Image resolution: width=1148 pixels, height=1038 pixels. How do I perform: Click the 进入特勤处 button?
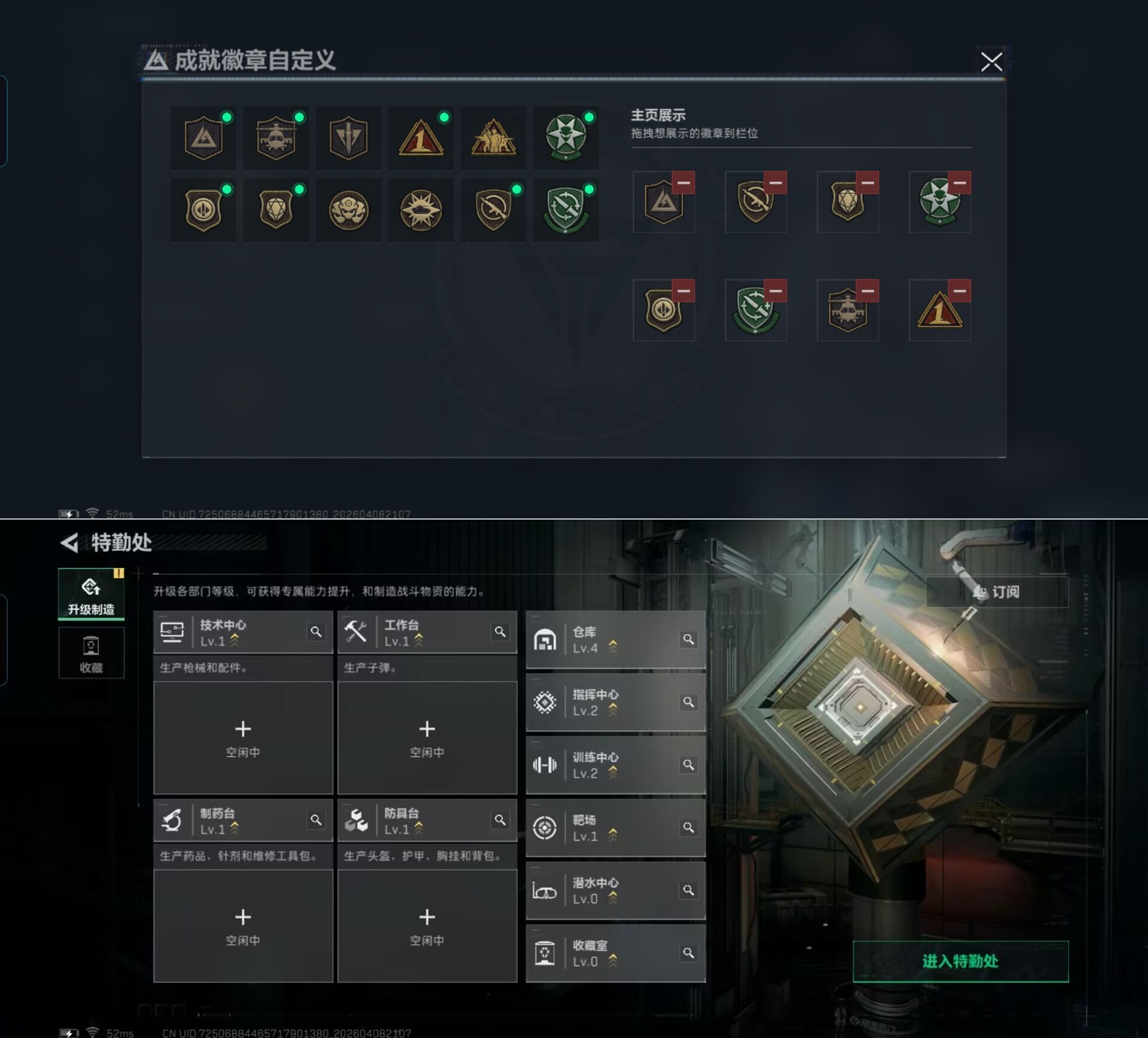(x=960, y=961)
